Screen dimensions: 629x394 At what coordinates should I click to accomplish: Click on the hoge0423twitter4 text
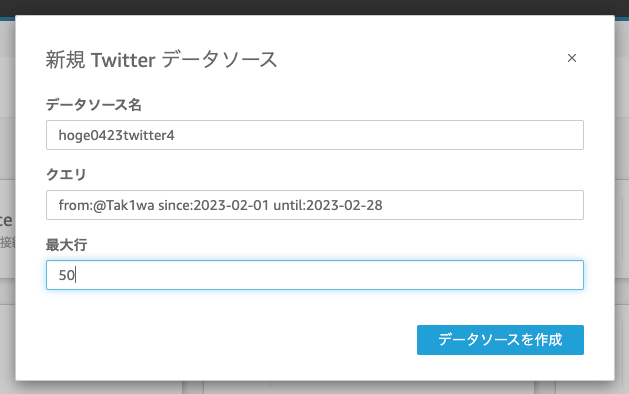(x=116, y=136)
